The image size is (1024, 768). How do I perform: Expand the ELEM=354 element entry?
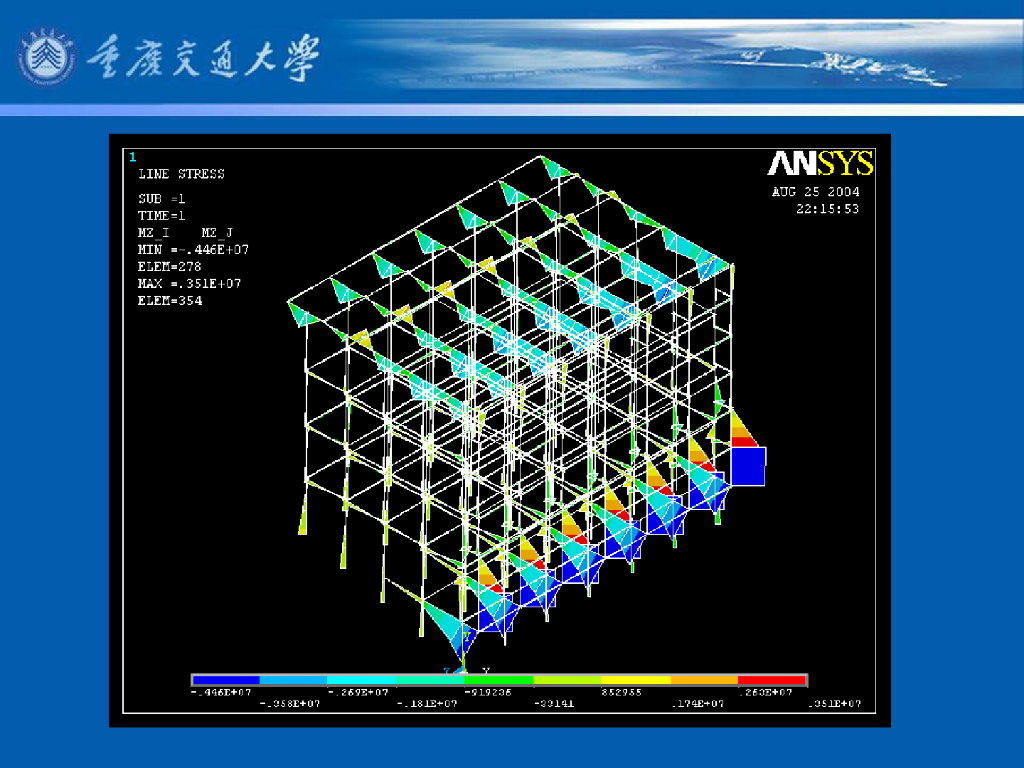[x=169, y=300]
